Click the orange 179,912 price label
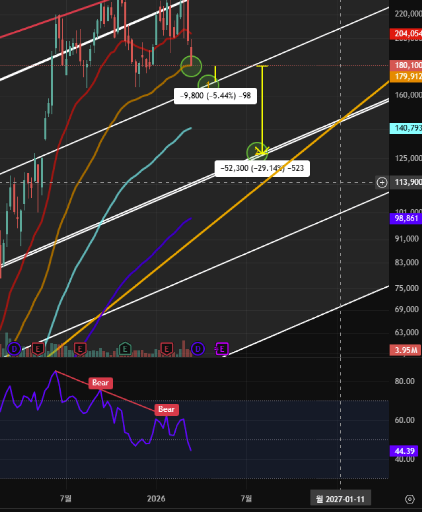The image size is (422, 512). 406,77
